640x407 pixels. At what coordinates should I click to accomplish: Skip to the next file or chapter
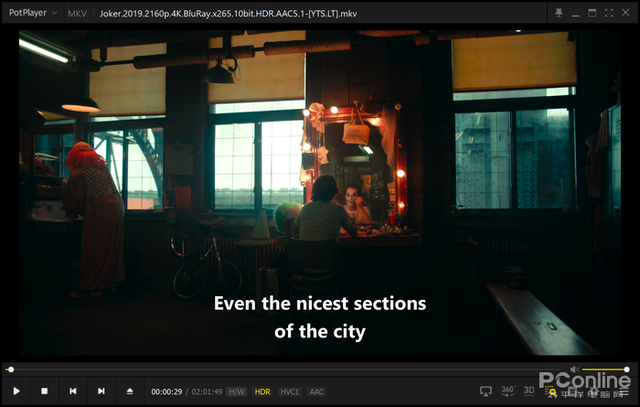pyautogui.click(x=101, y=391)
